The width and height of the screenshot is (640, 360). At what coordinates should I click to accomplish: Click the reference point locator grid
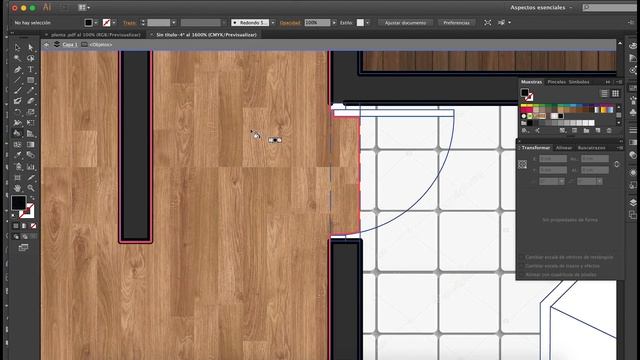[522, 164]
